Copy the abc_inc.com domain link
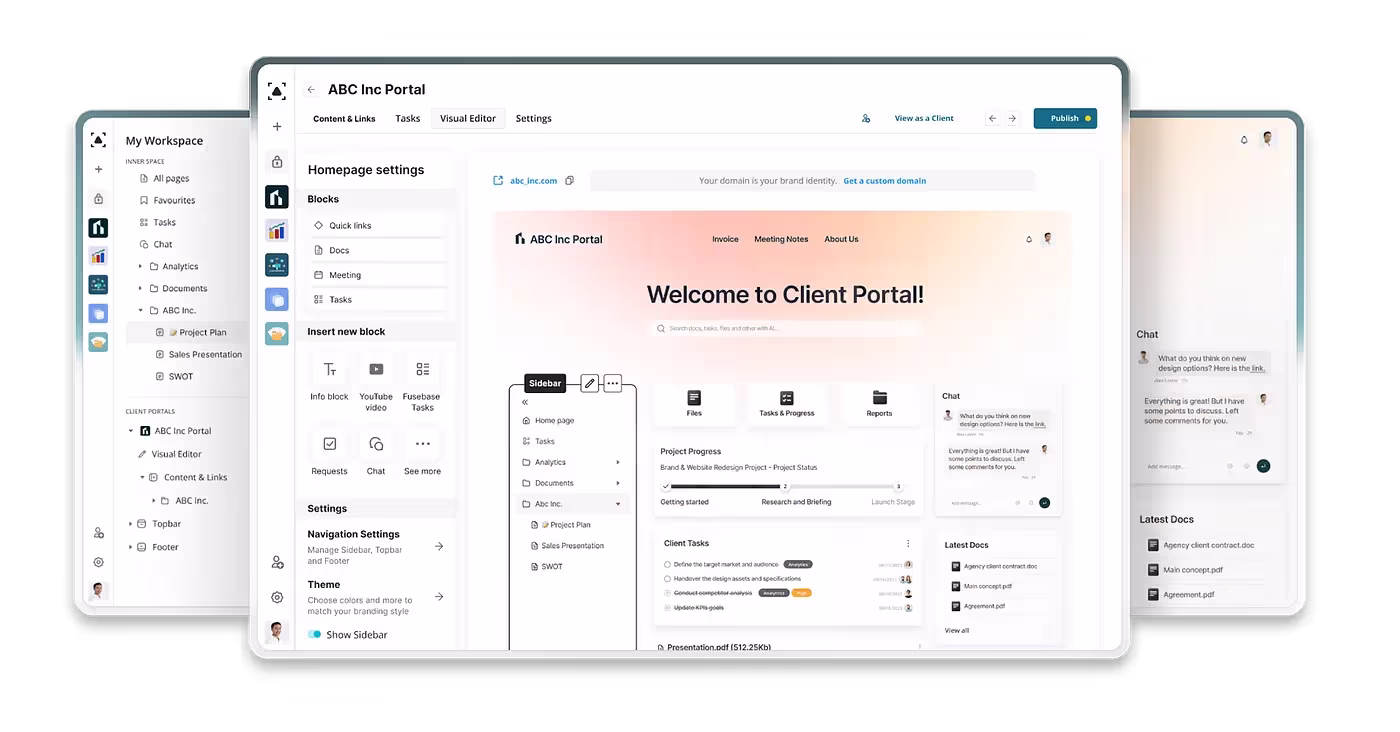This screenshot has width=1400, height=732. [569, 181]
